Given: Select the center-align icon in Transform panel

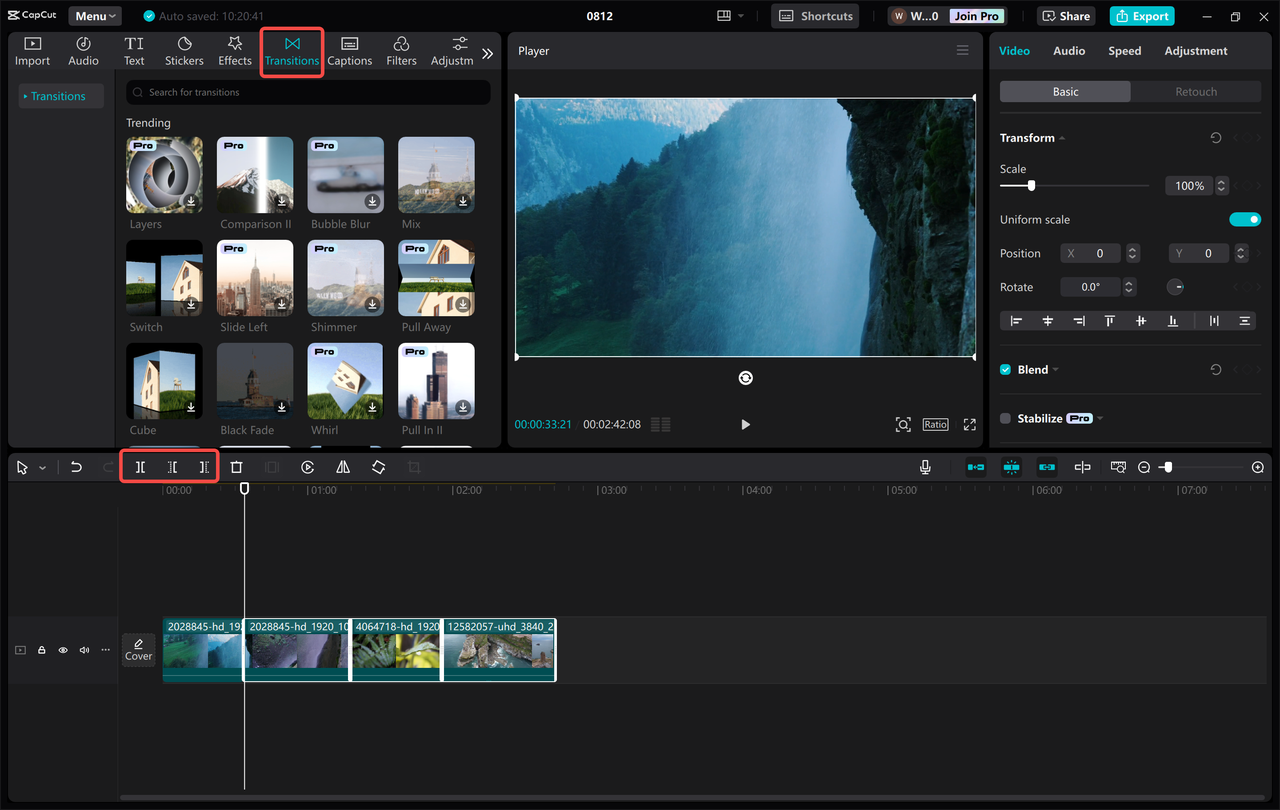Looking at the screenshot, I should pyautogui.click(x=1046, y=320).
